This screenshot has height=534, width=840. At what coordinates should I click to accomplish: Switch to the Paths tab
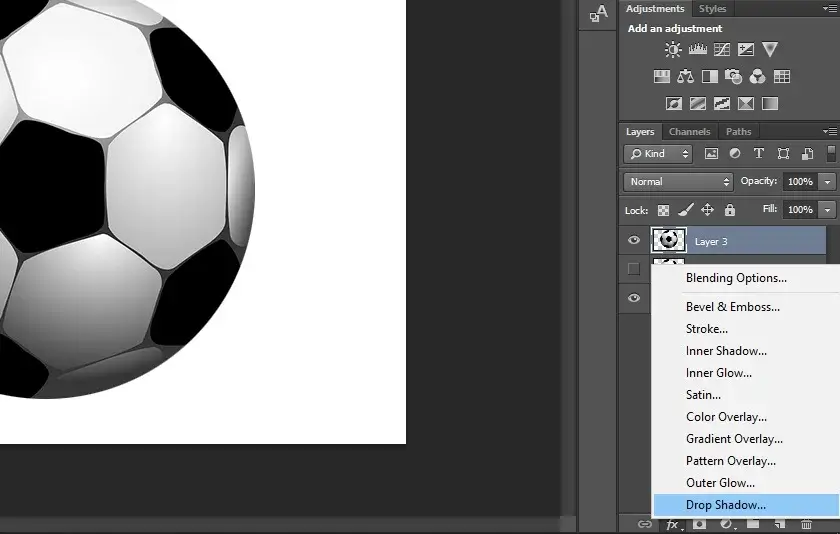[738, 132]
